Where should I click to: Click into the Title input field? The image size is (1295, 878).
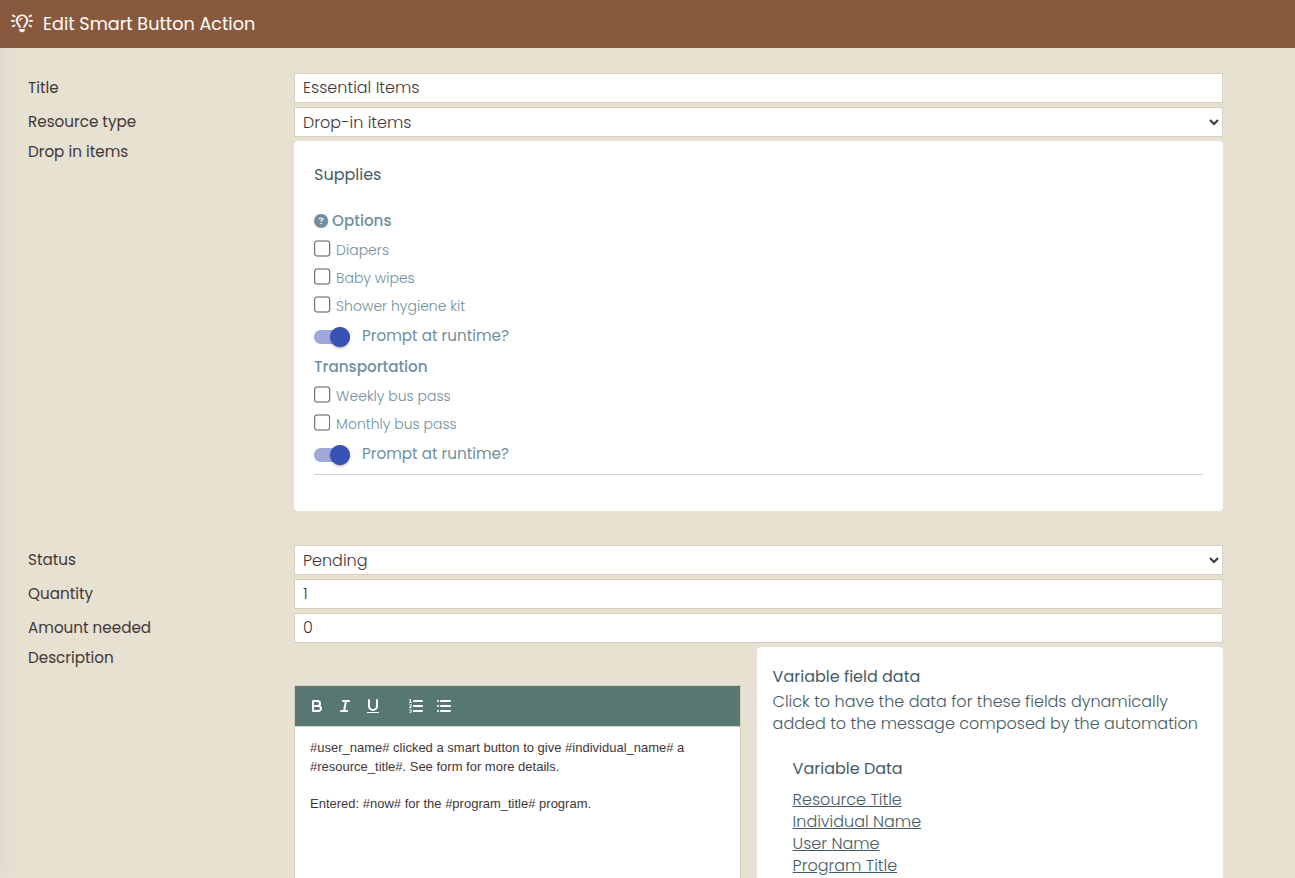coord(758,88)
